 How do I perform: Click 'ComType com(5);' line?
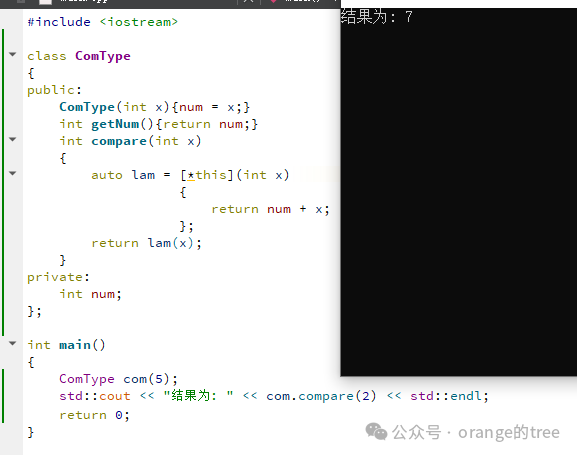tap(118, 379)
